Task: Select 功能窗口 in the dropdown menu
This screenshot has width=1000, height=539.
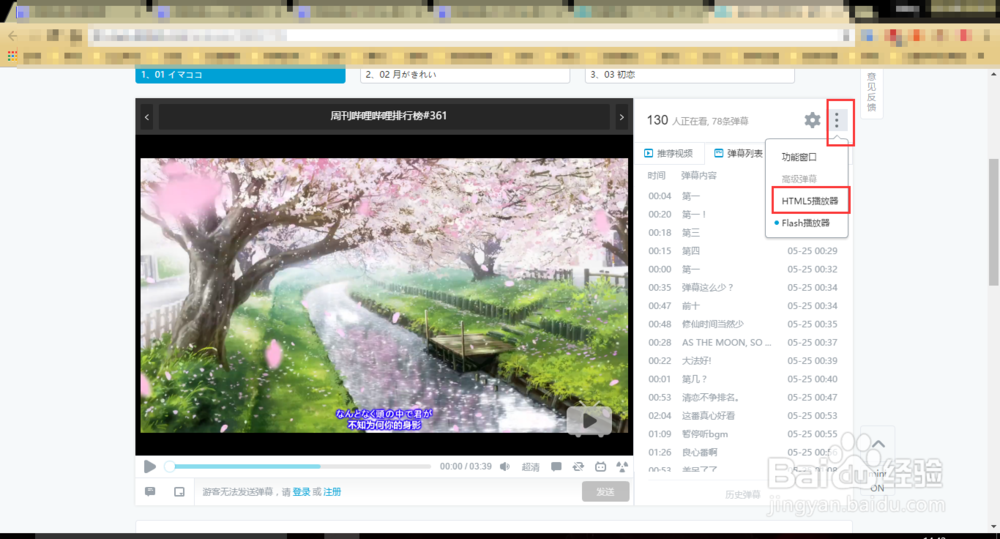Action: (x=799, y=157)
